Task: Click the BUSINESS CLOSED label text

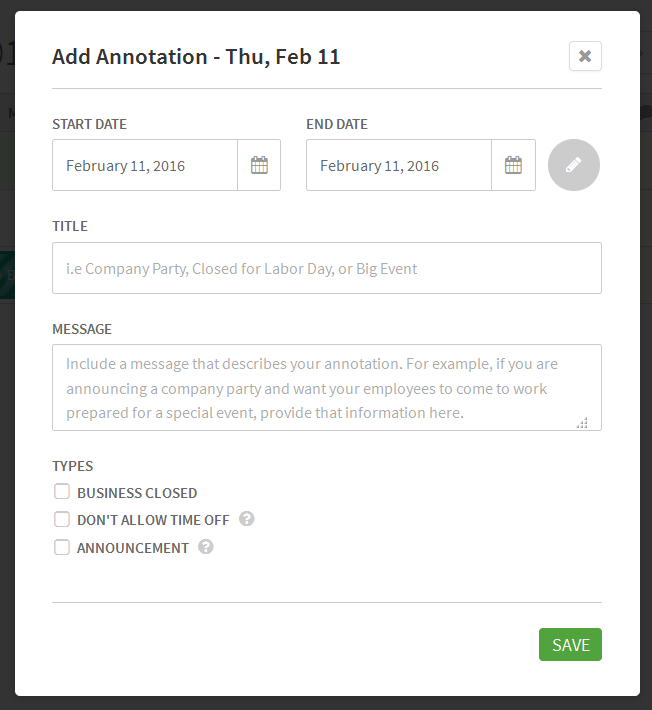Action: click(137, 493)
